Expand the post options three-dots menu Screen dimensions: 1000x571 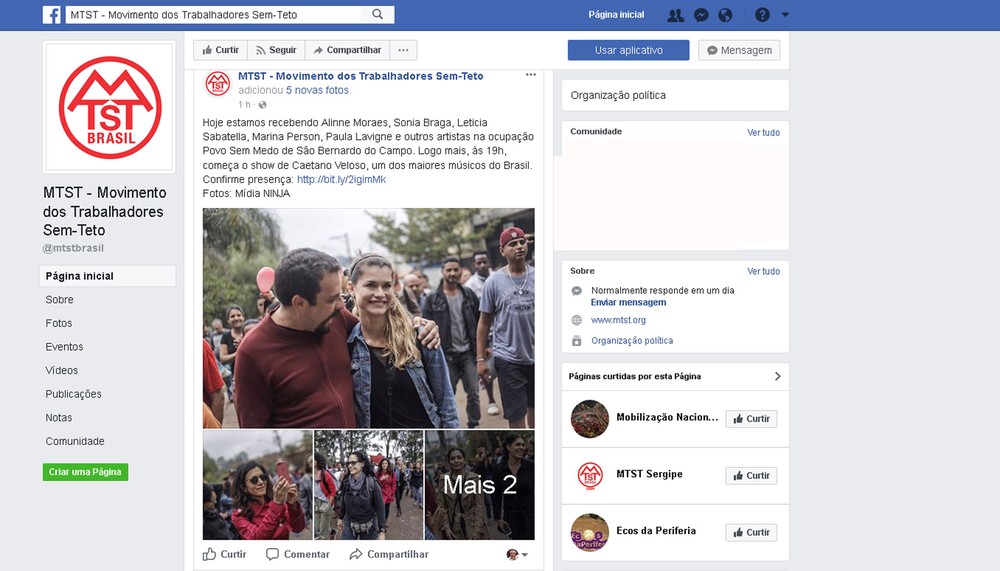pyautogui.click(x=531, y=75)
